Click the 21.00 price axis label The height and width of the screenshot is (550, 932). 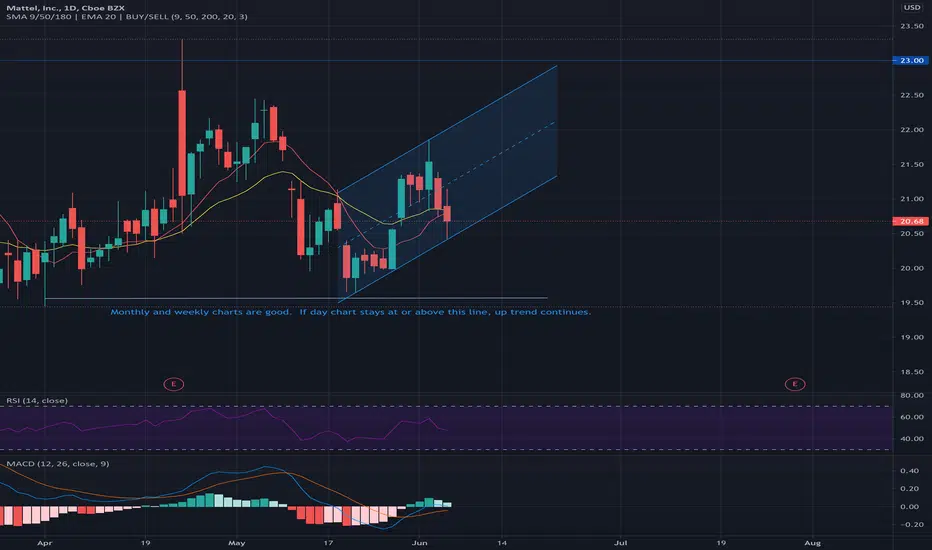click(x=911, y=199)
